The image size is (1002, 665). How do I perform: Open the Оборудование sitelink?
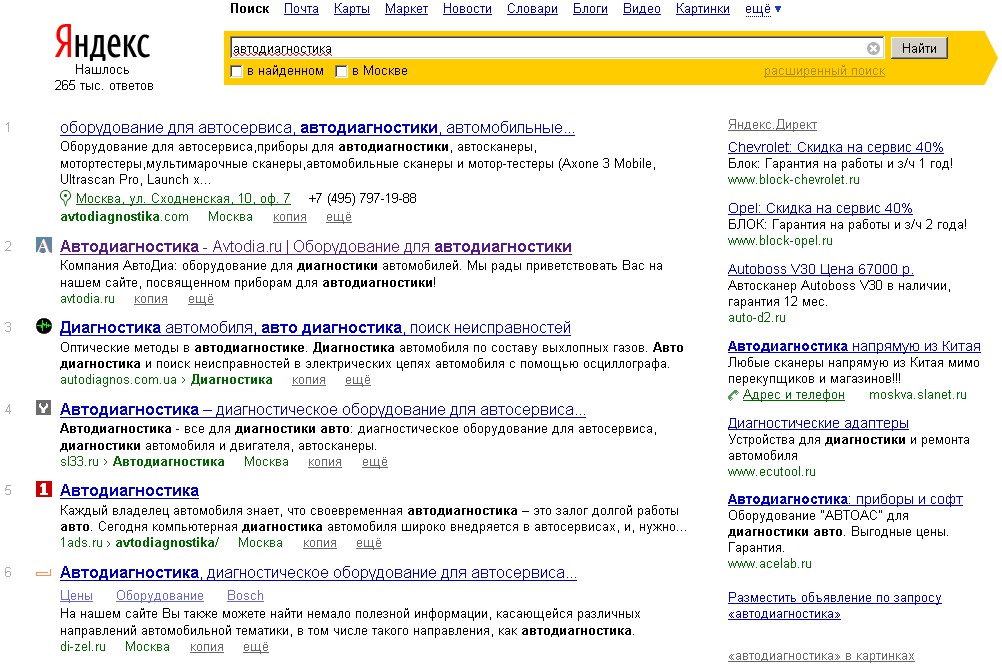[x=160, y=595]
